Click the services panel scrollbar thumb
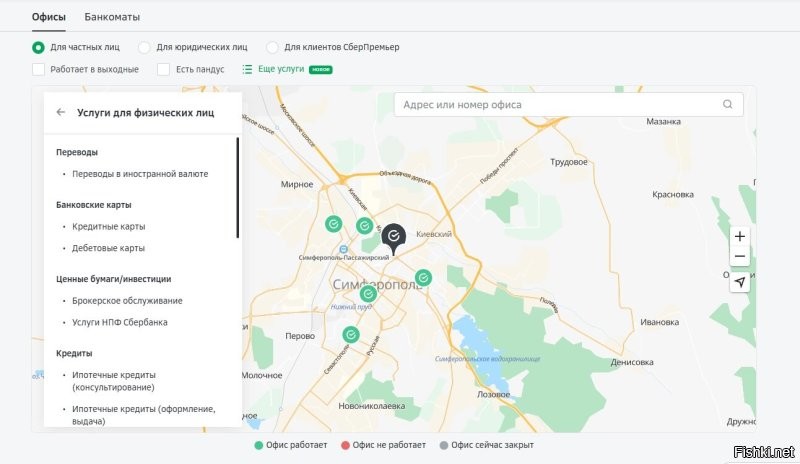The width and height of the screenshot is (800, 464). point(238,187)
